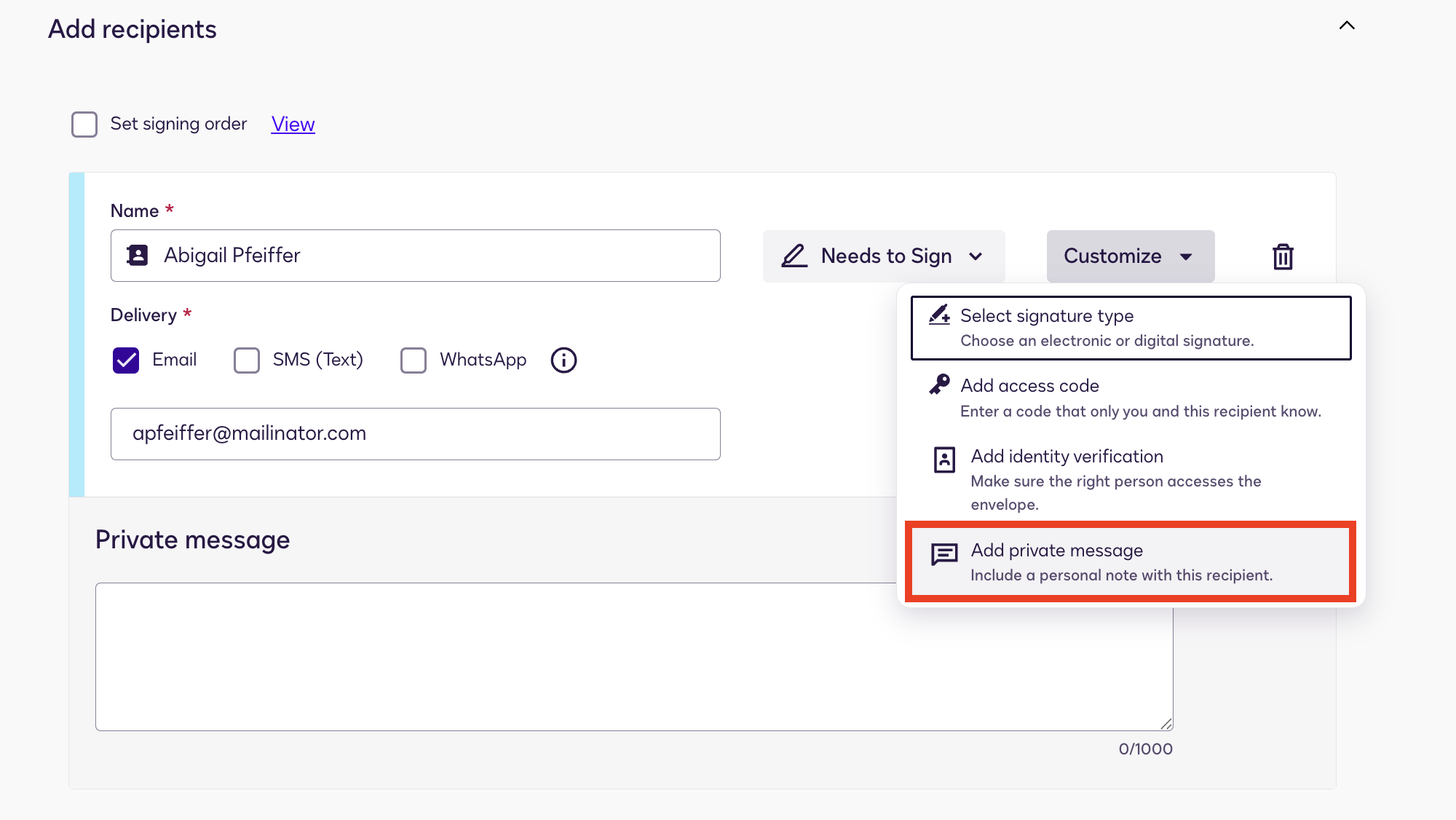Click the ID badge icon for identity verification
1456x820 pixels.
point(944,460)
